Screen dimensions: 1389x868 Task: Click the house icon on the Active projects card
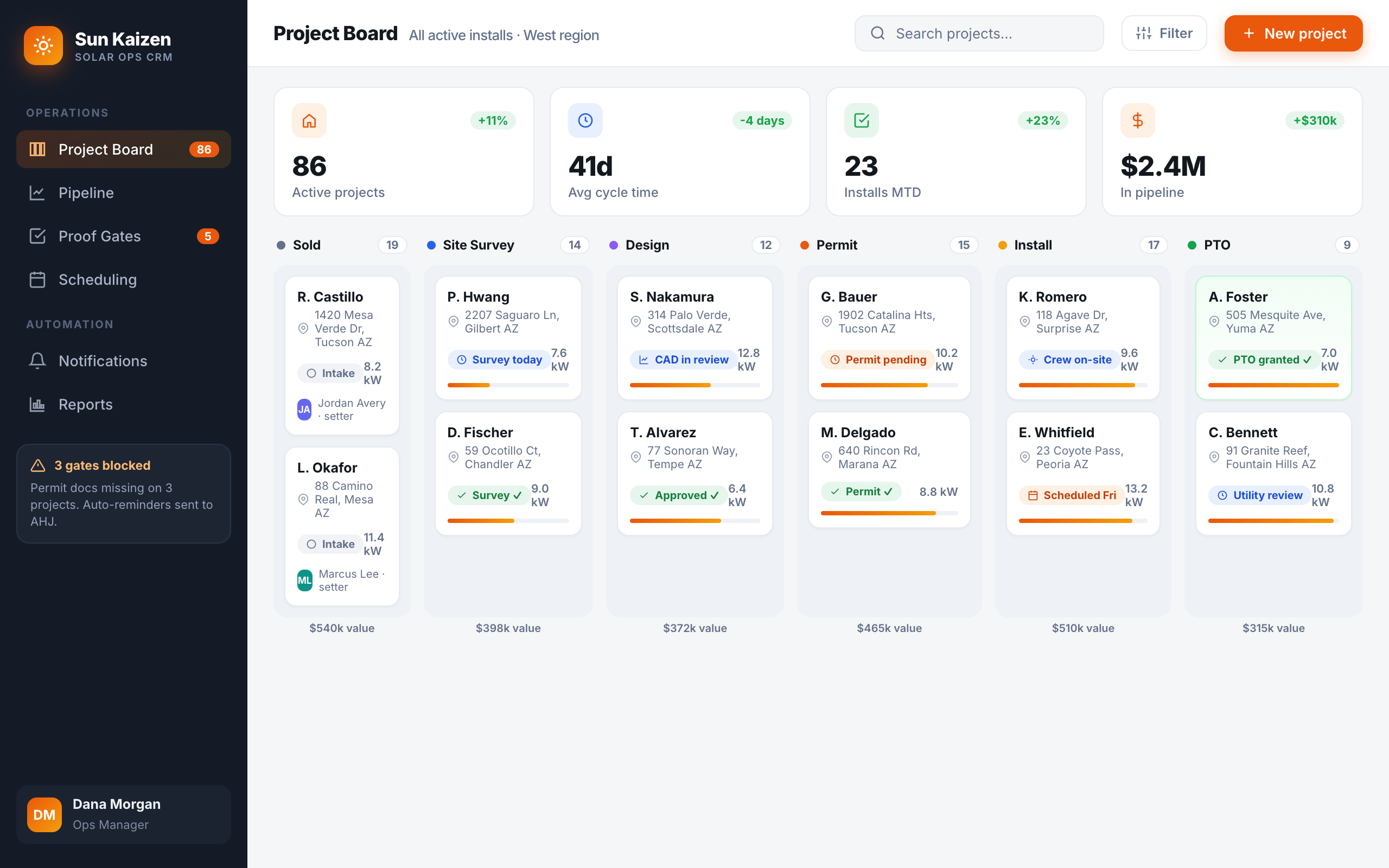(x=309, y=120)
